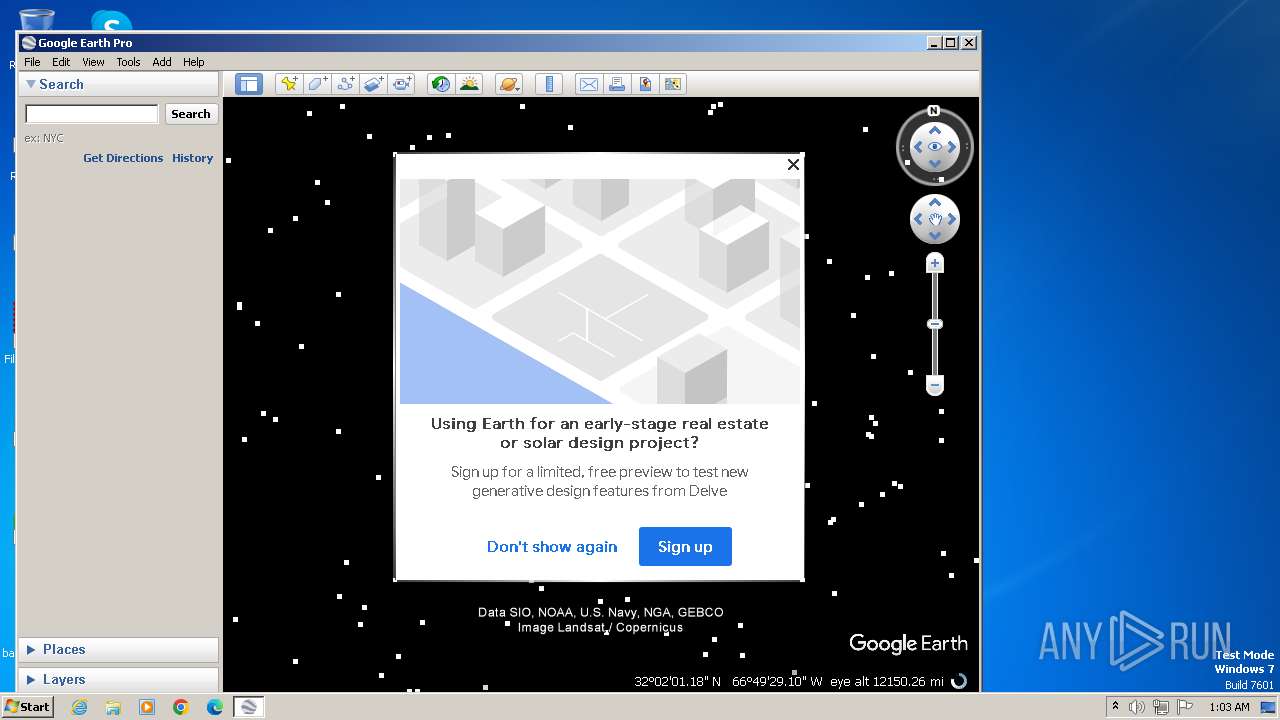
Task: Move down with the pan joystick arrow
Action: point(935,236)
